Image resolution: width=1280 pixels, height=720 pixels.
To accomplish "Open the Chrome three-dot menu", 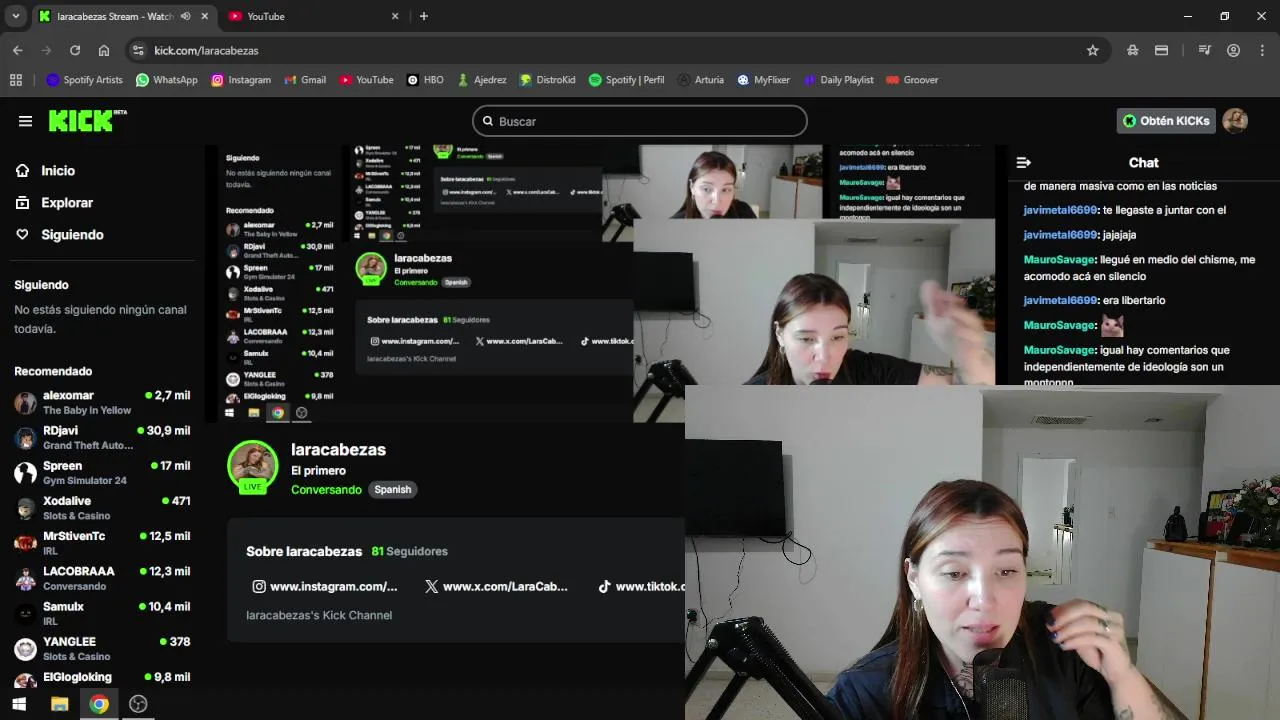I will [x=1262, y=50].
